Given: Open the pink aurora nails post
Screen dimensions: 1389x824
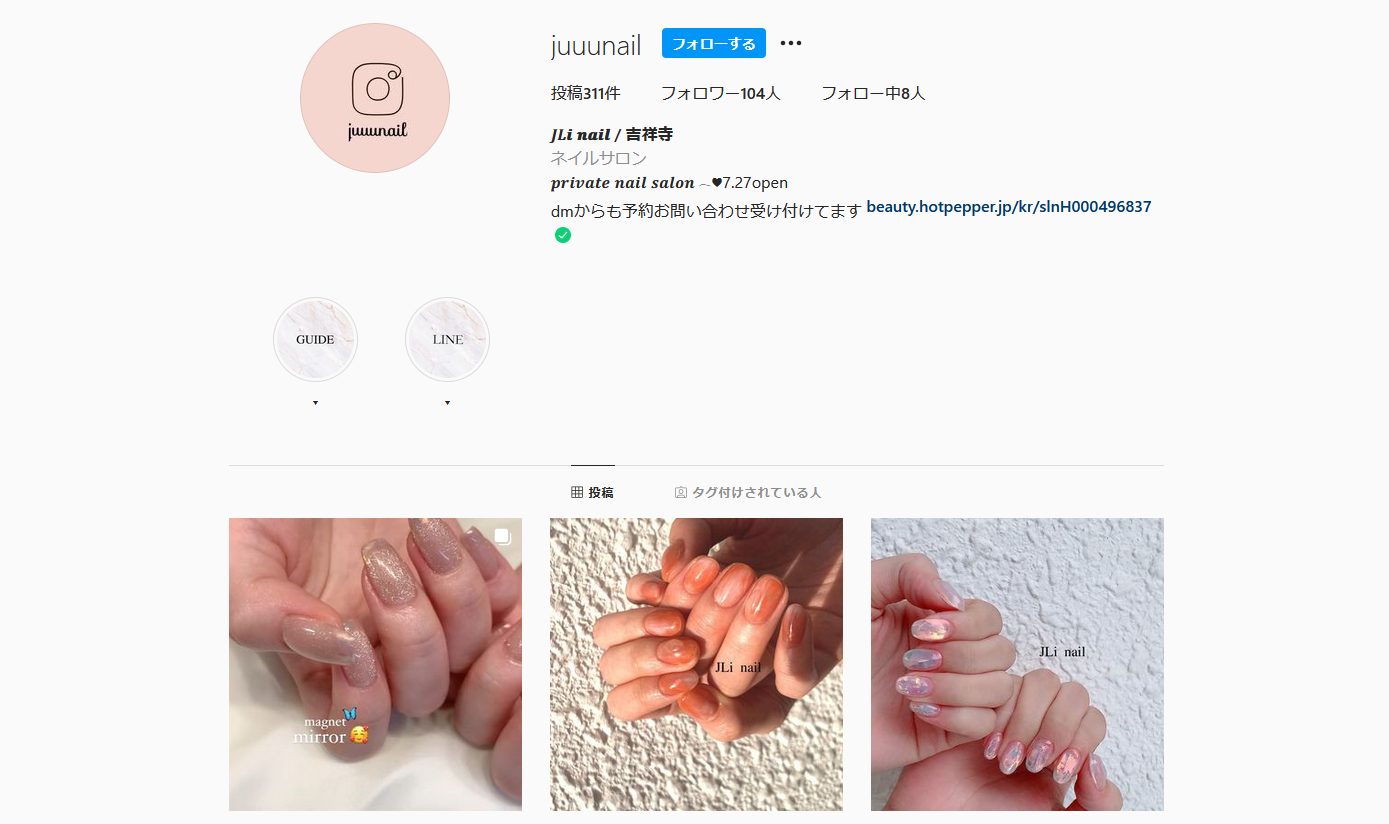Looking at the screenshot, I should tap(1017, 664).
